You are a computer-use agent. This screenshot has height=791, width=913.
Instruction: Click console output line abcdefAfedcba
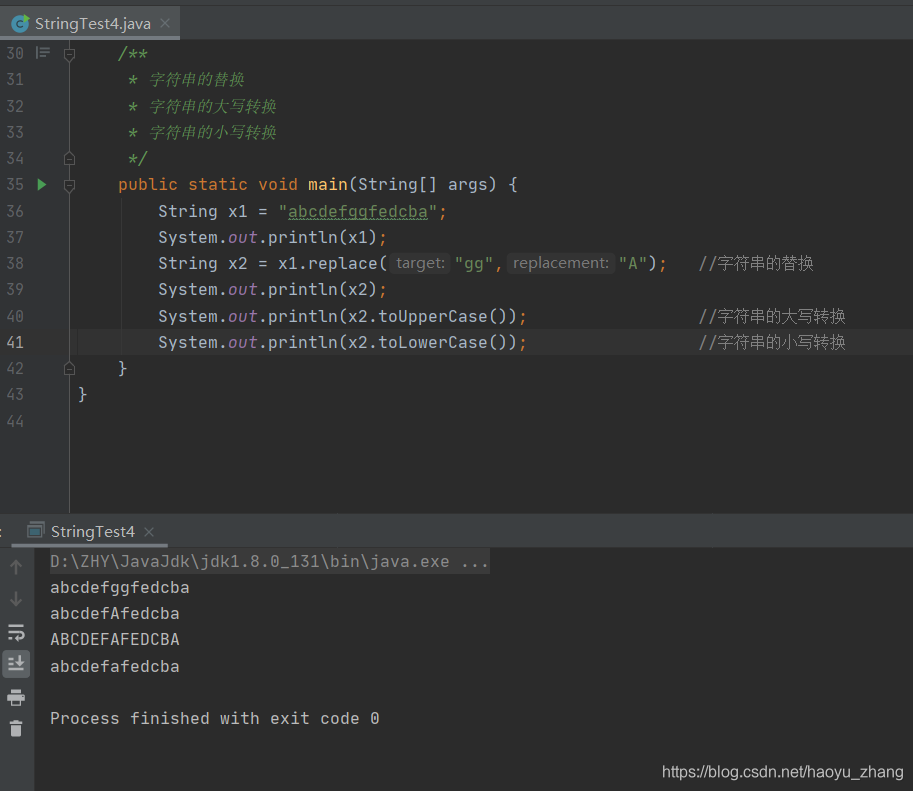[x=115, y=614]
